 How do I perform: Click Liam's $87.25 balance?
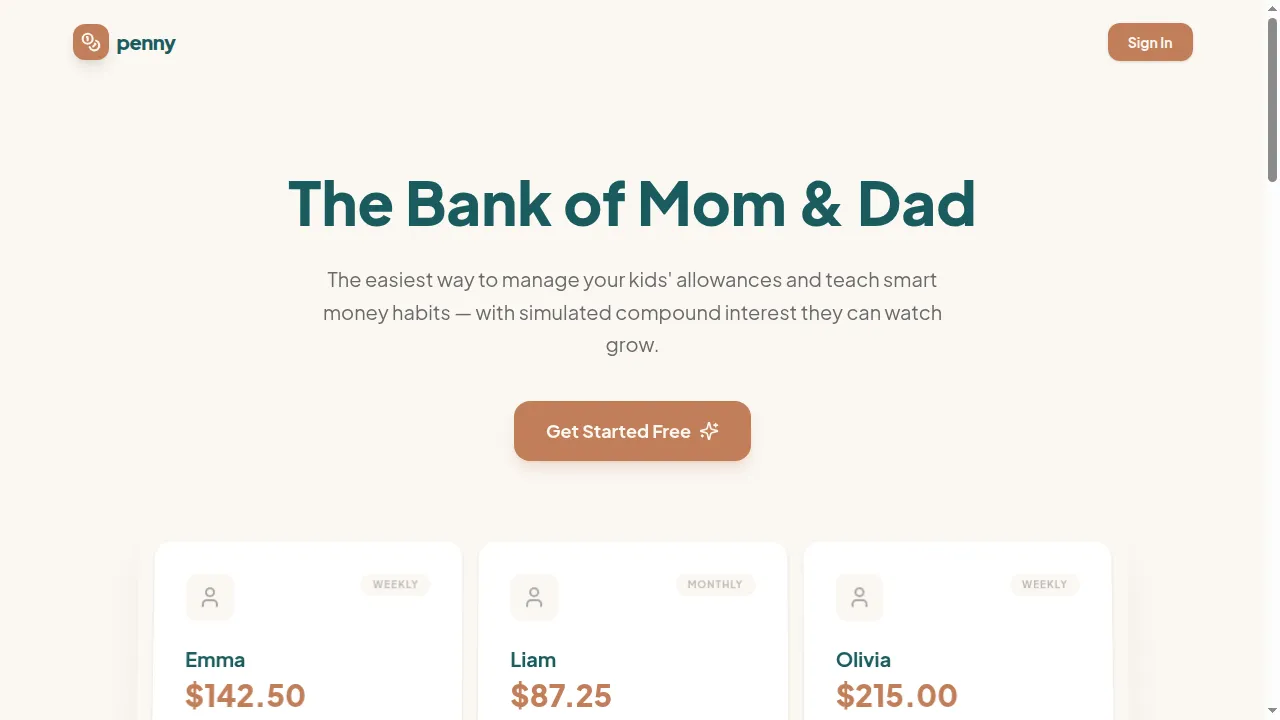pos(561,695)
